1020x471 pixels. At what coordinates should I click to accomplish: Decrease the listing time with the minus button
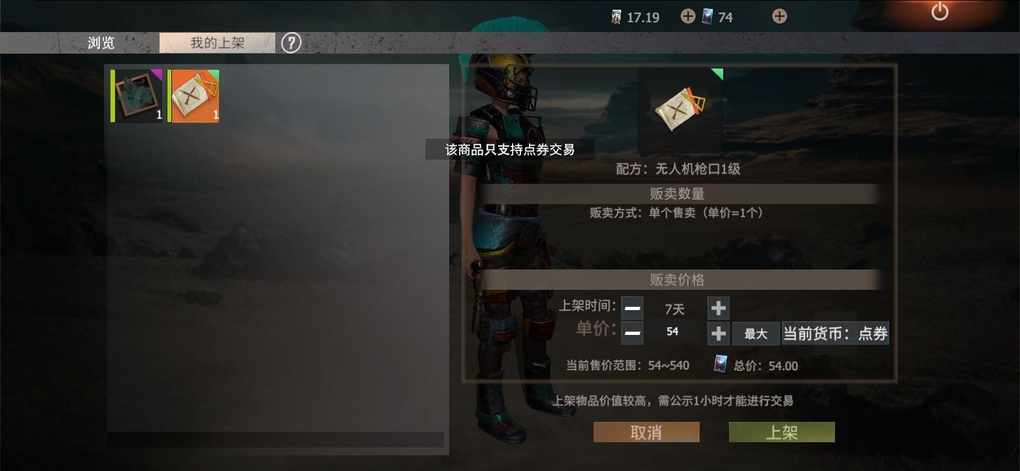(632, 308)
